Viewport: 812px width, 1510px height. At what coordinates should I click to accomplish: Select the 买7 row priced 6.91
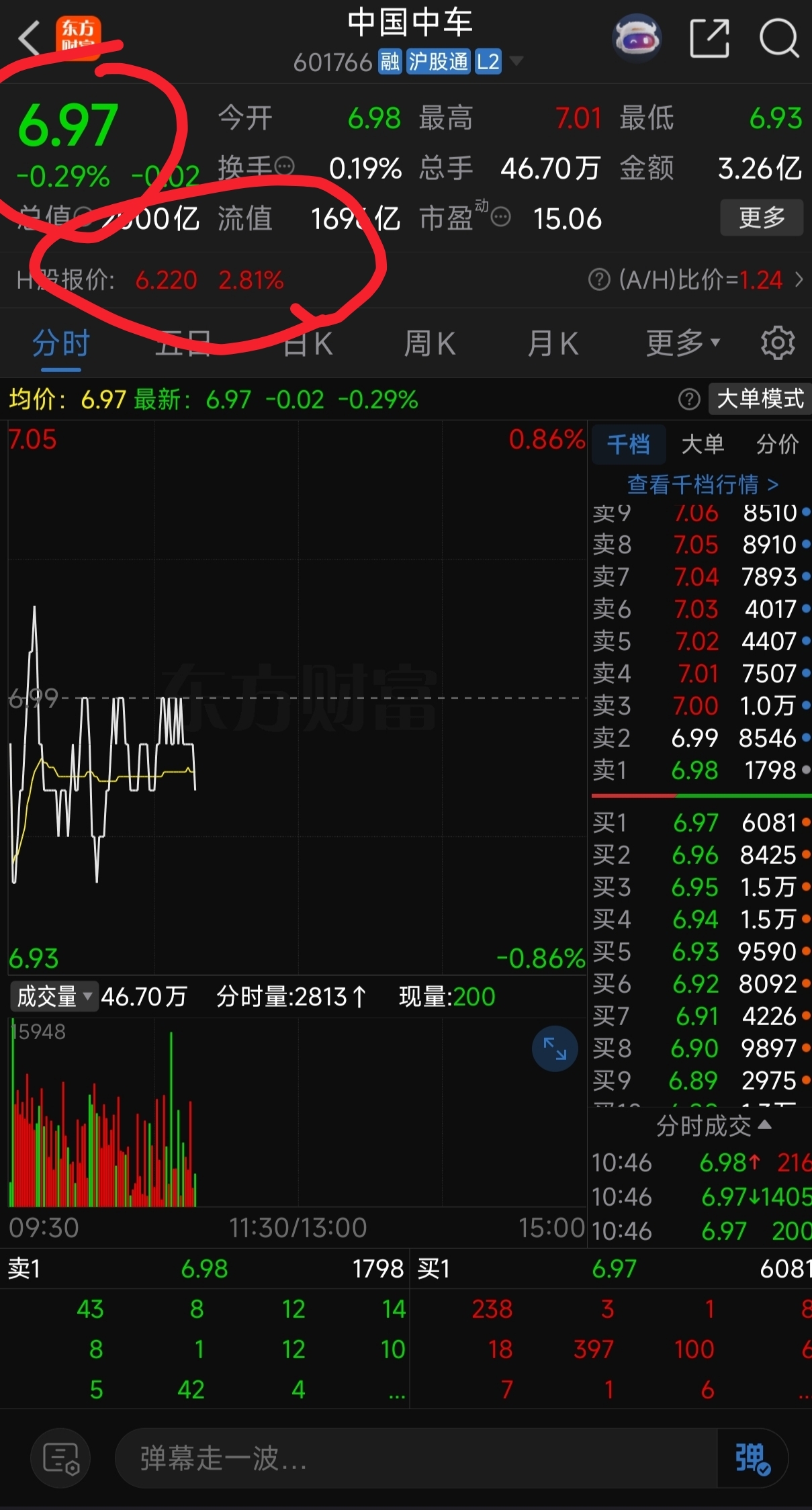(x=701, y=1016)
